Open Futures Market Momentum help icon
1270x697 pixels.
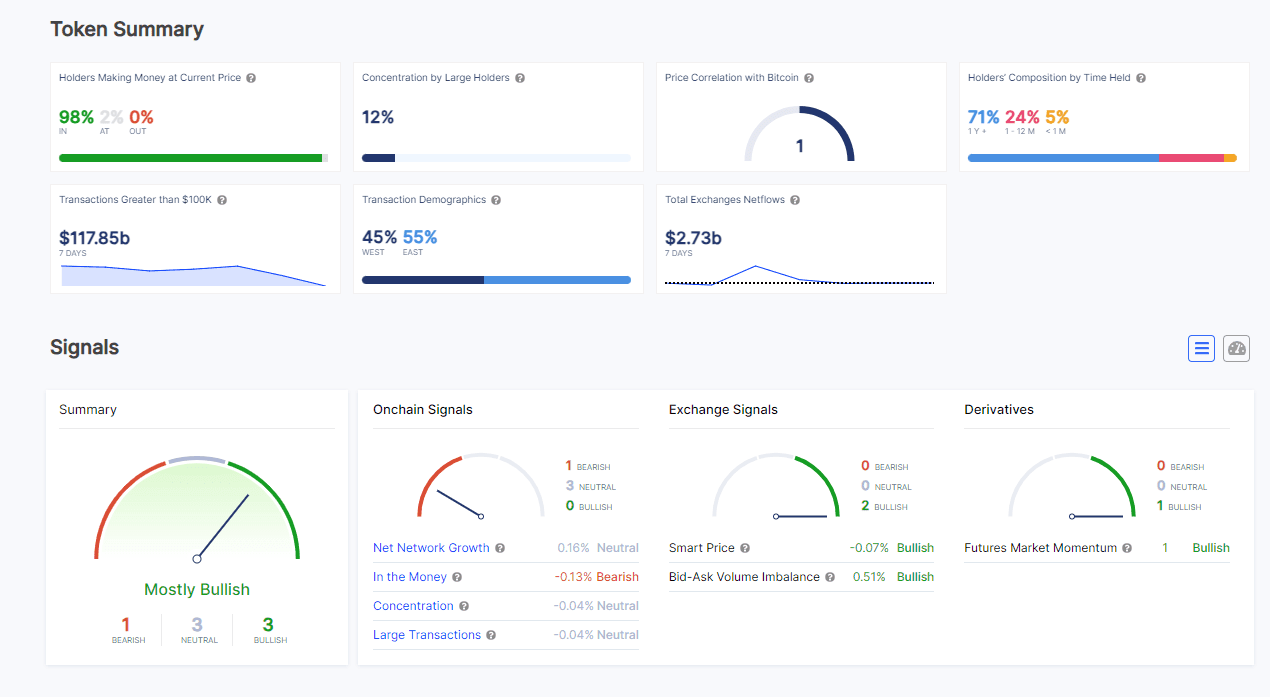[x=1127, y=548]
